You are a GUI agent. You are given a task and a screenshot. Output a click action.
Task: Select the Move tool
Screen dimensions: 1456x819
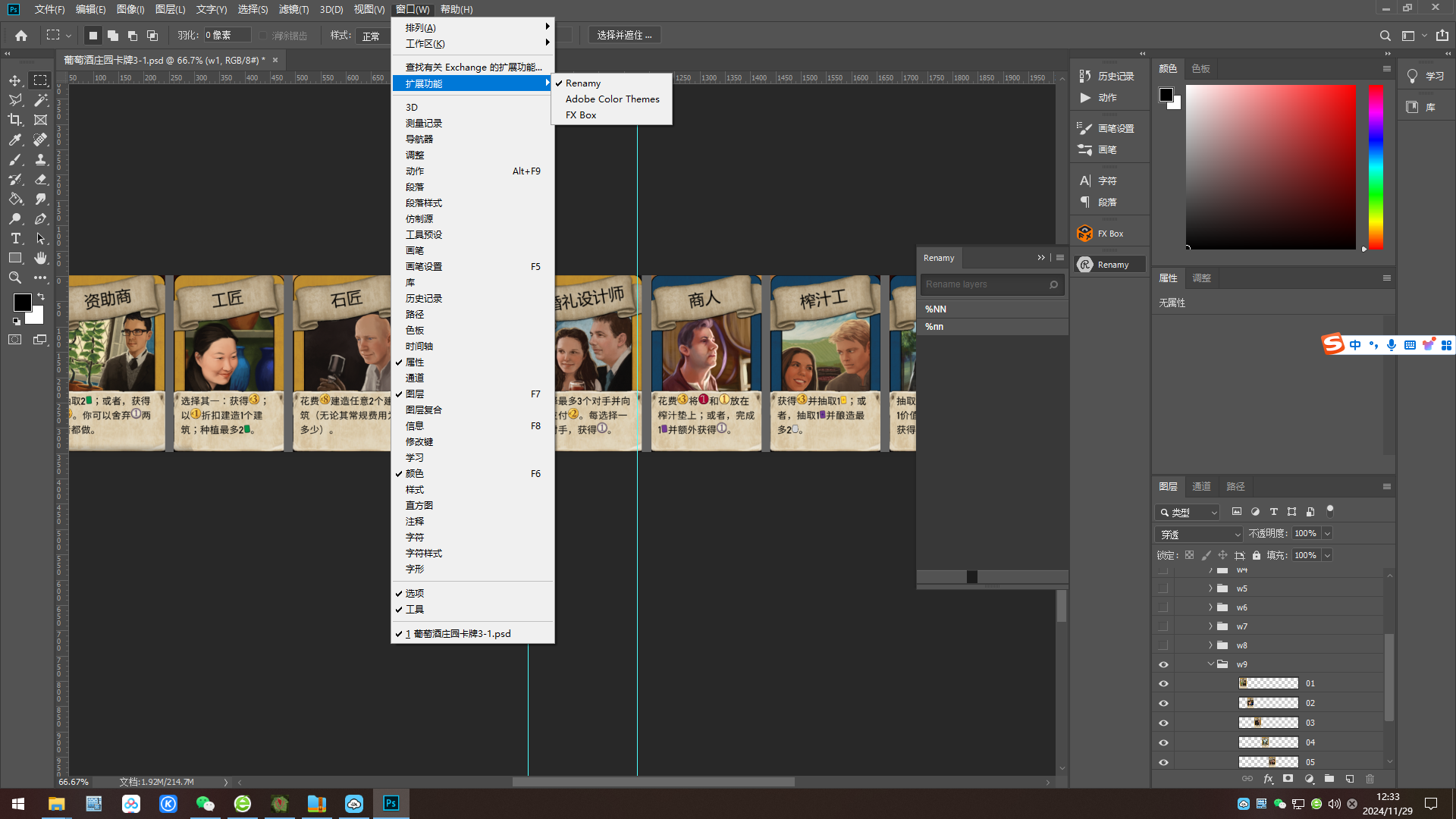coord(15,80)
